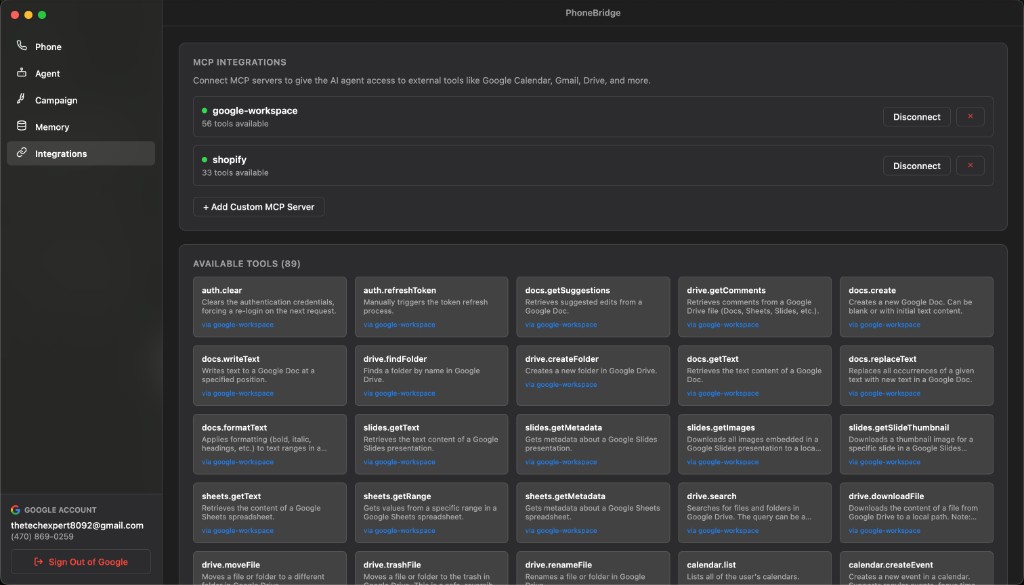Click the google-workspace server name
The image size is (1024, 585).
[x=255, y=110]
